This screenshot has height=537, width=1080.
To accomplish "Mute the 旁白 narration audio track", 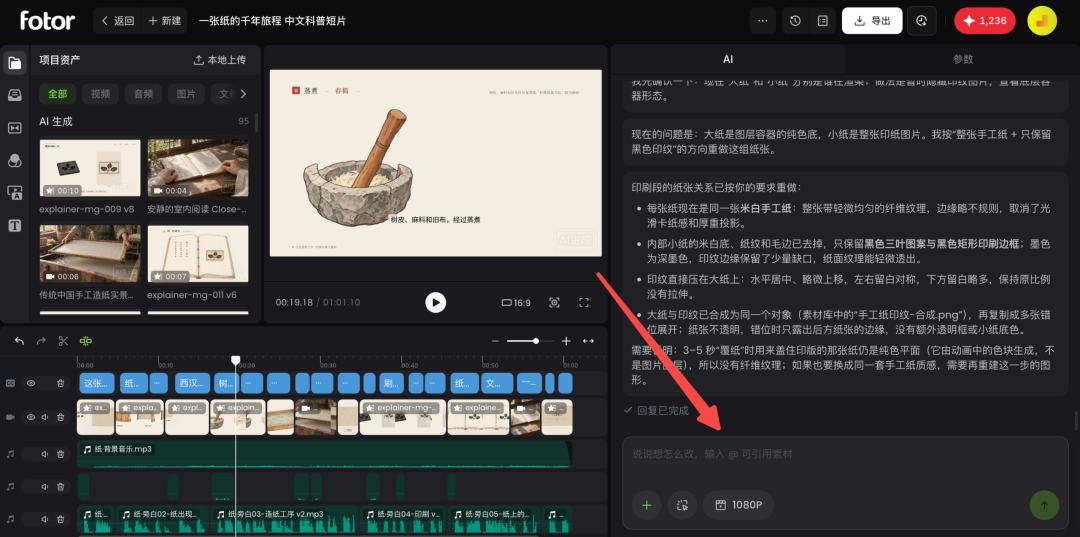I will click(45, 519).
